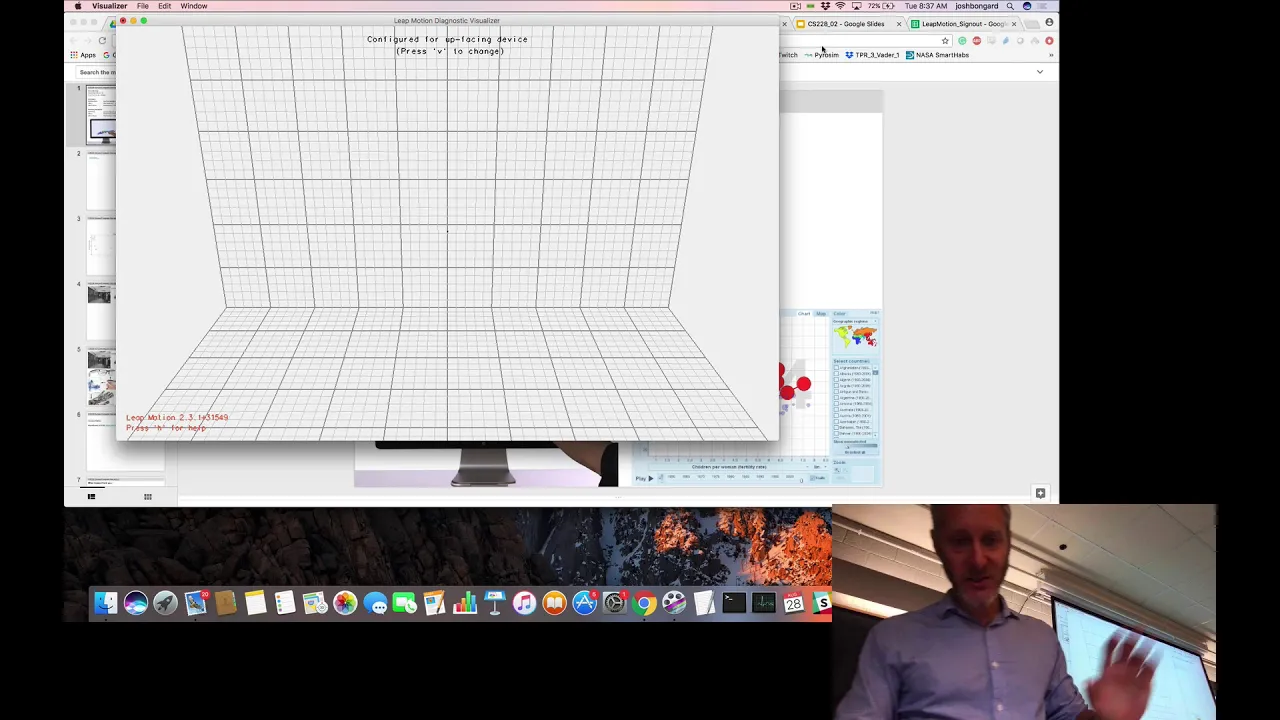
Task: Open Activity Monitor in the dock
Action: (x=764, y=603)
